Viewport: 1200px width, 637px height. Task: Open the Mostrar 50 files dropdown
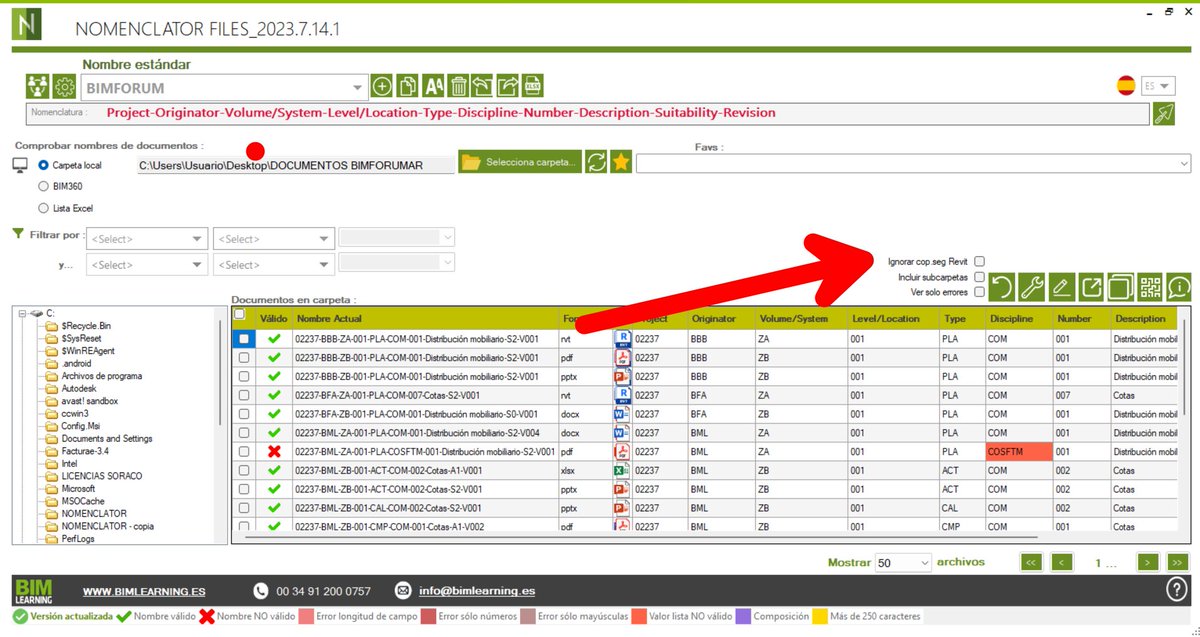(902, 563)
